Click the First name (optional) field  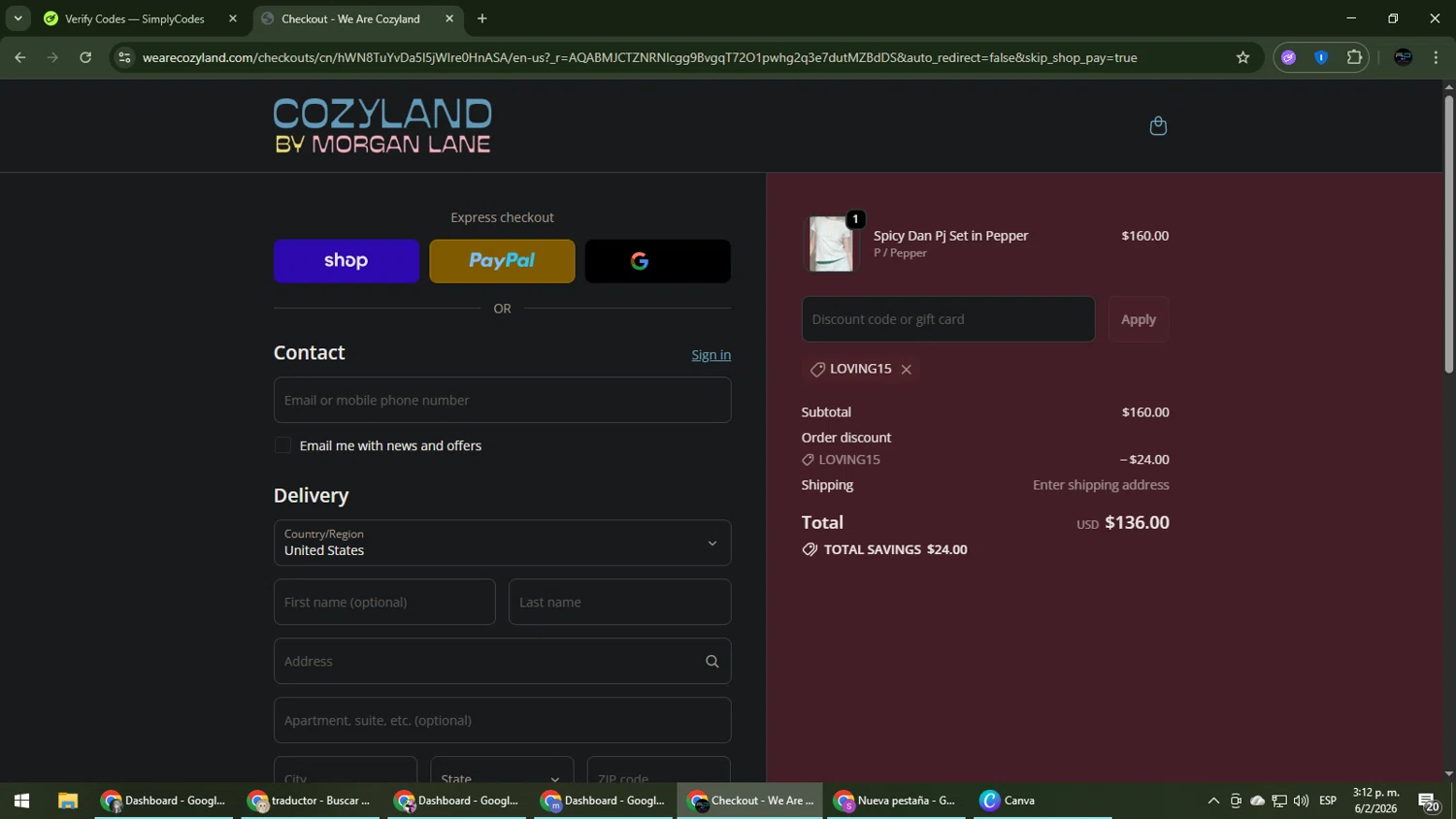click(384, 602)
